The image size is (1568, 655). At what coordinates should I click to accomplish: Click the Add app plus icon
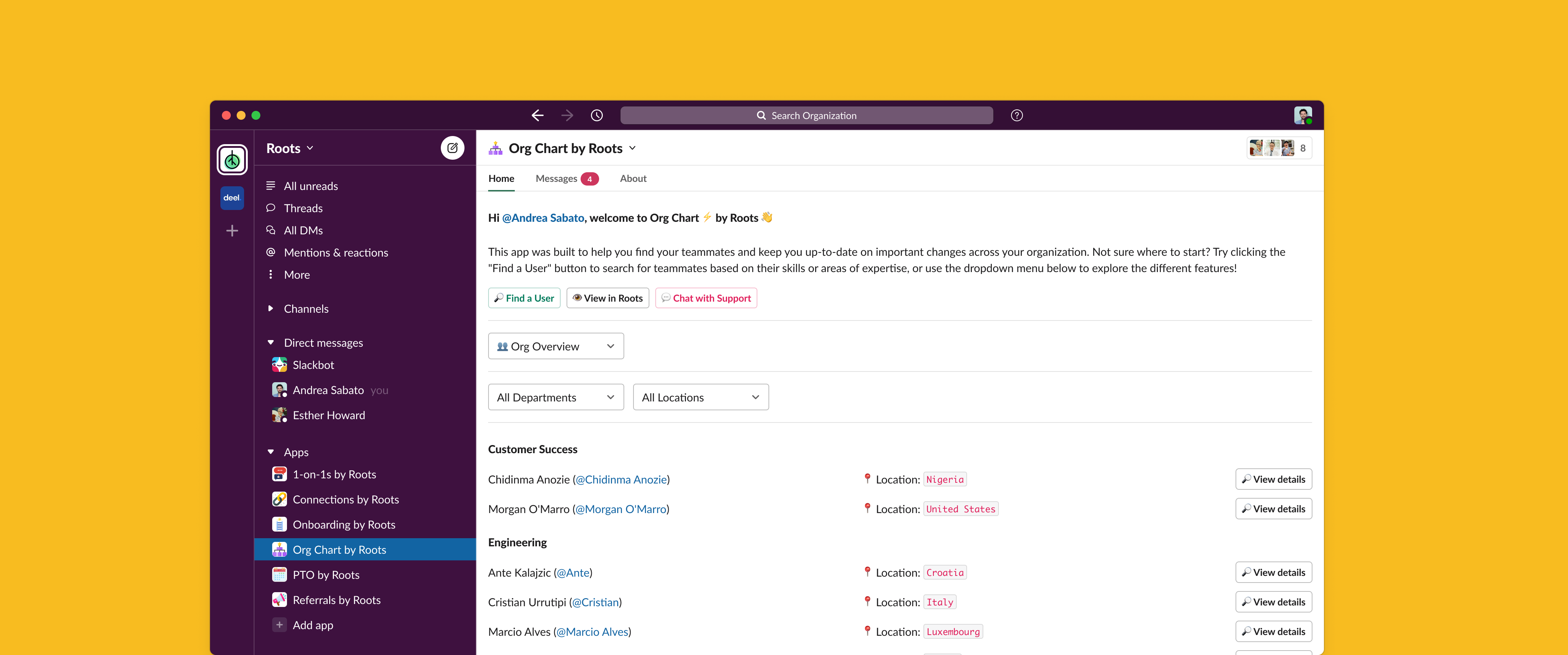point(279,625)
